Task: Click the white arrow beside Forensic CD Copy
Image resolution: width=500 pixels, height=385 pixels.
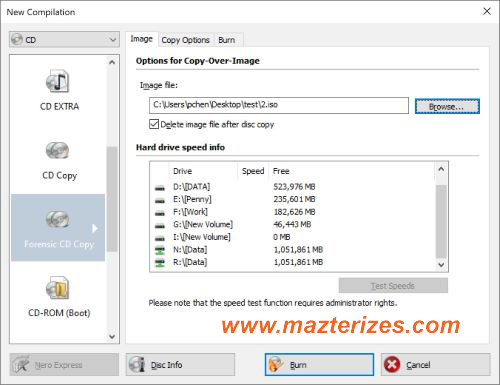Action: tap(95, 228)
